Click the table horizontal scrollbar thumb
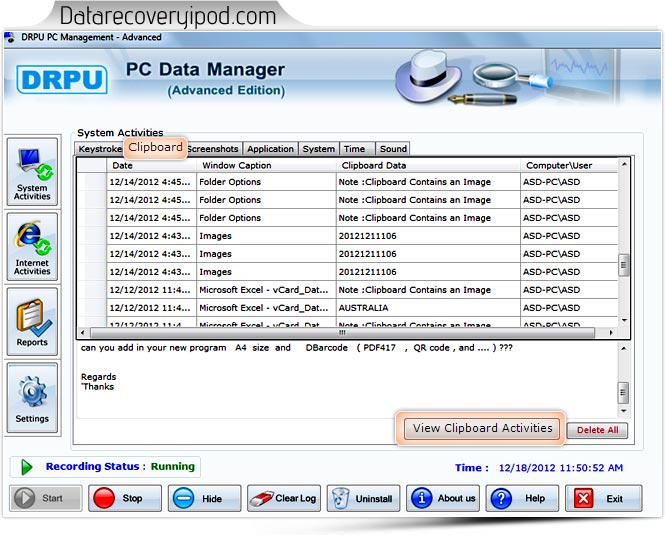 coord(343,333)
